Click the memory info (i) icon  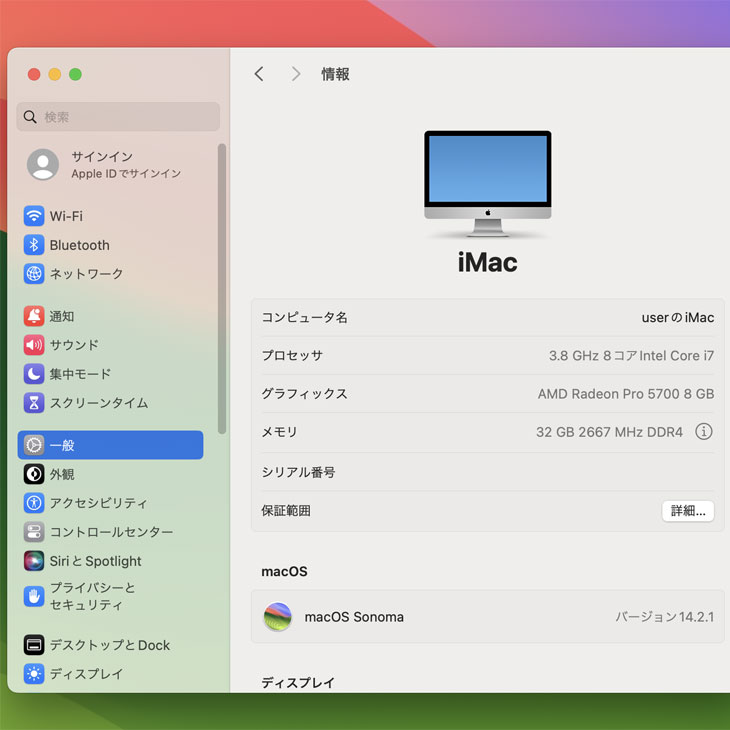coord(703,432)
